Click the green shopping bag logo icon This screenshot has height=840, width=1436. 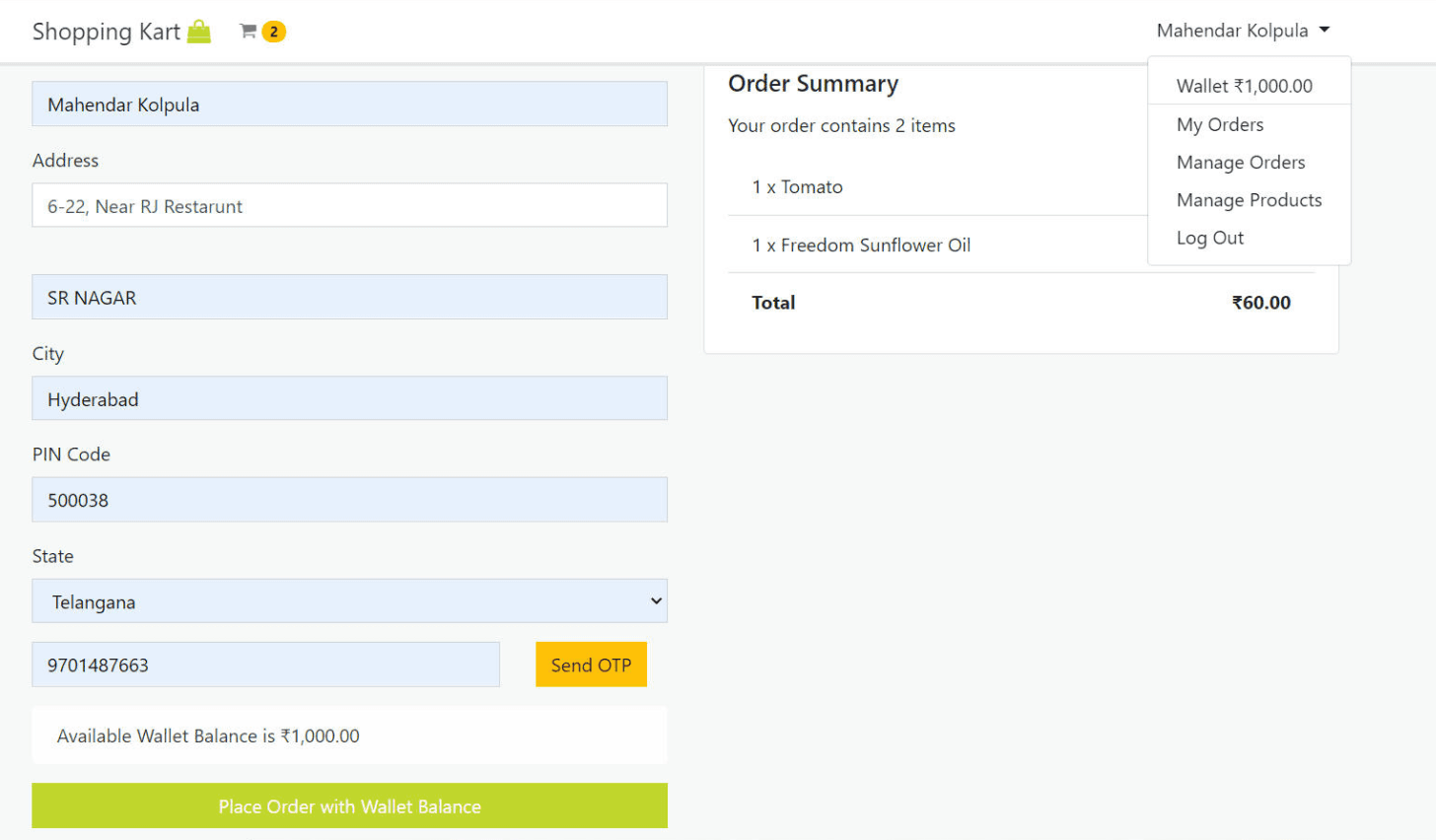point(198,31)
